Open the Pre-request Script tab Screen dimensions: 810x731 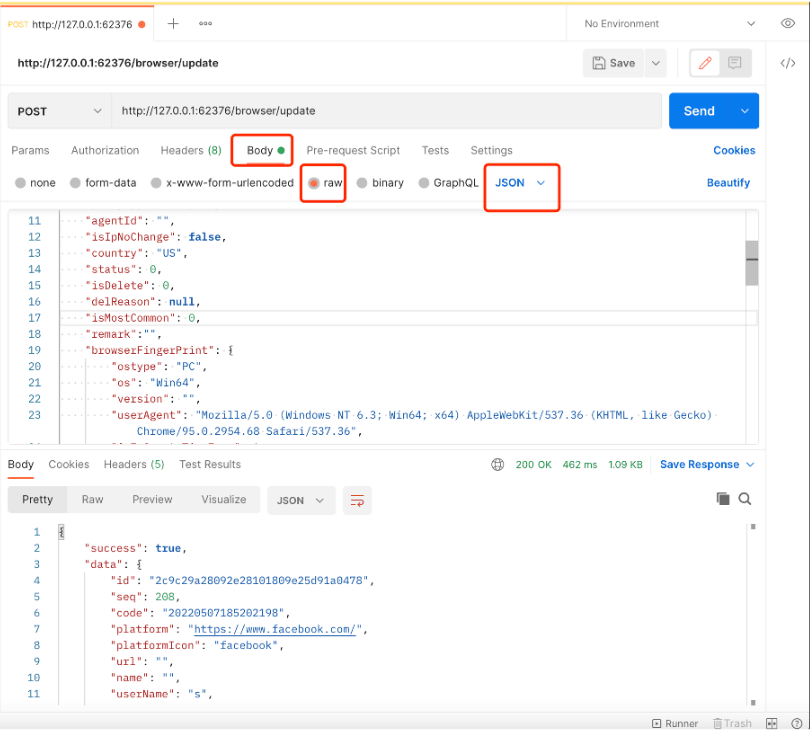(353, 150)
